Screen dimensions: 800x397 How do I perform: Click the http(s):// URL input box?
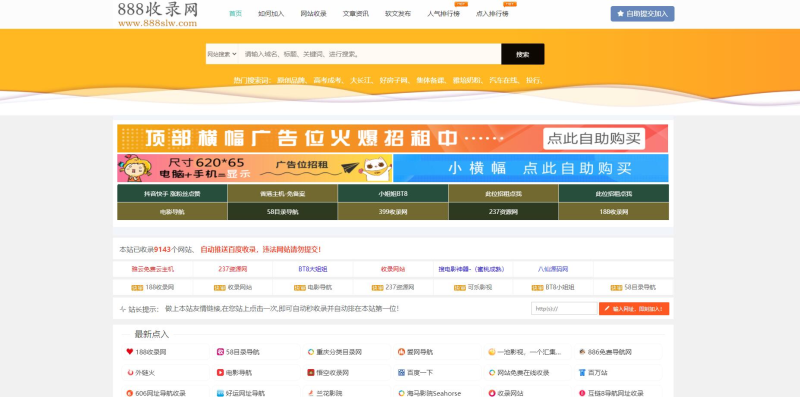(564, 309)
